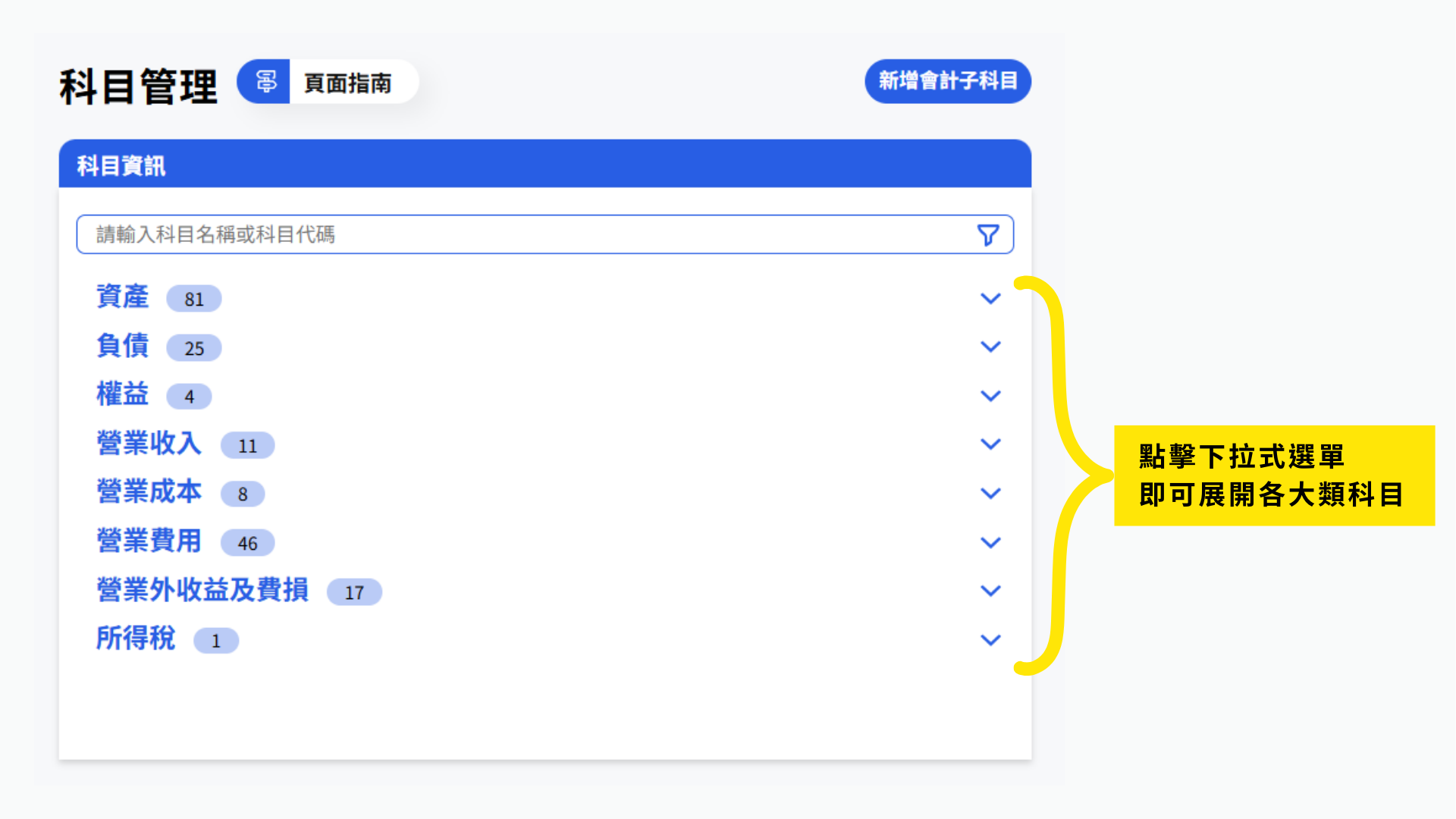Select the 負債 category label
This screenshot has height=819, width=1456.
click(x=123, y=346)
